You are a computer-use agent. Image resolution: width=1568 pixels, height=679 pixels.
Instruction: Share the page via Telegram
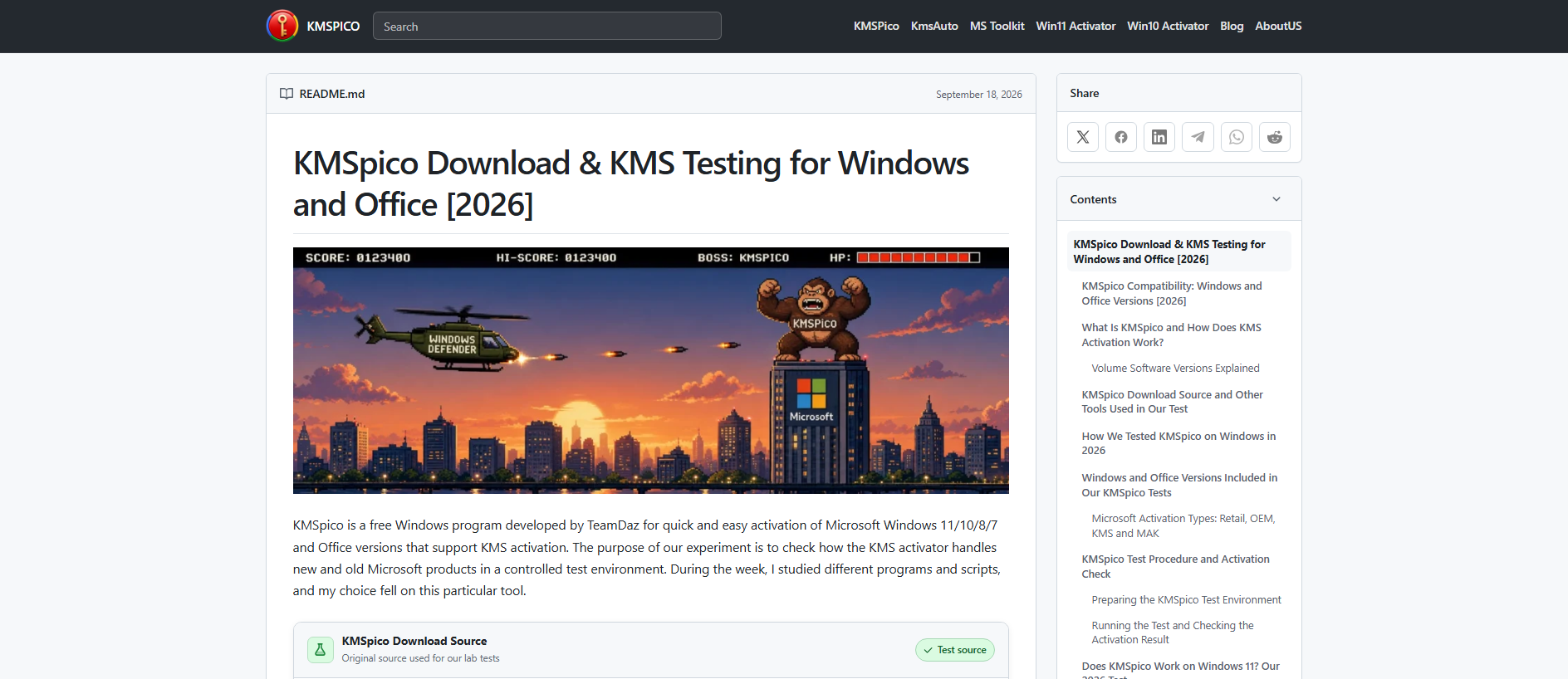point(1198,137)
